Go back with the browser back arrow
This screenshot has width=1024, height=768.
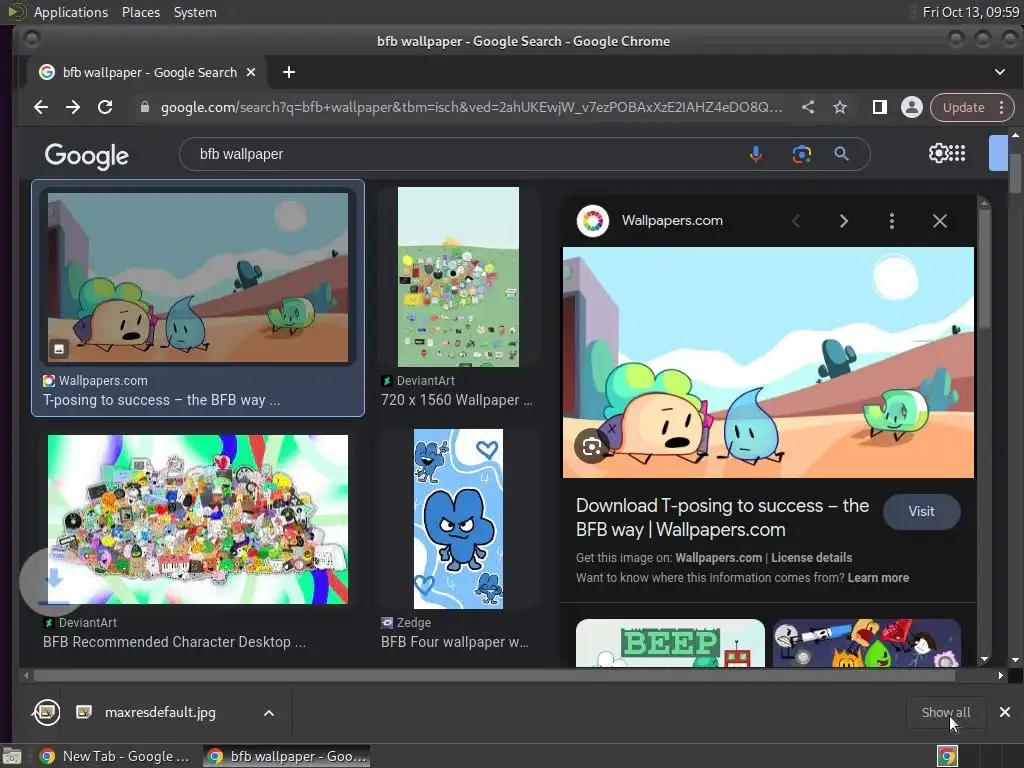(x=41, y=107)
